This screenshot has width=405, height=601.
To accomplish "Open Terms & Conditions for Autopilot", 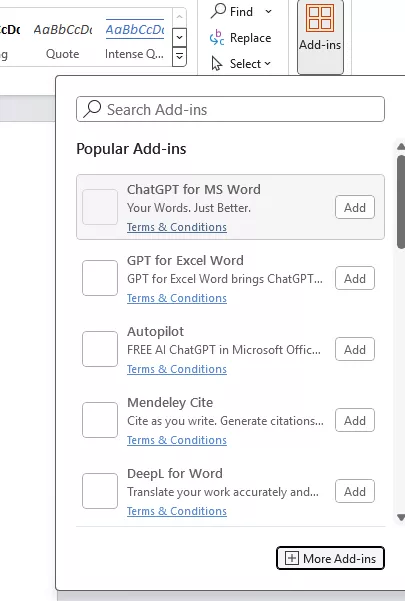I will point(177,369).
